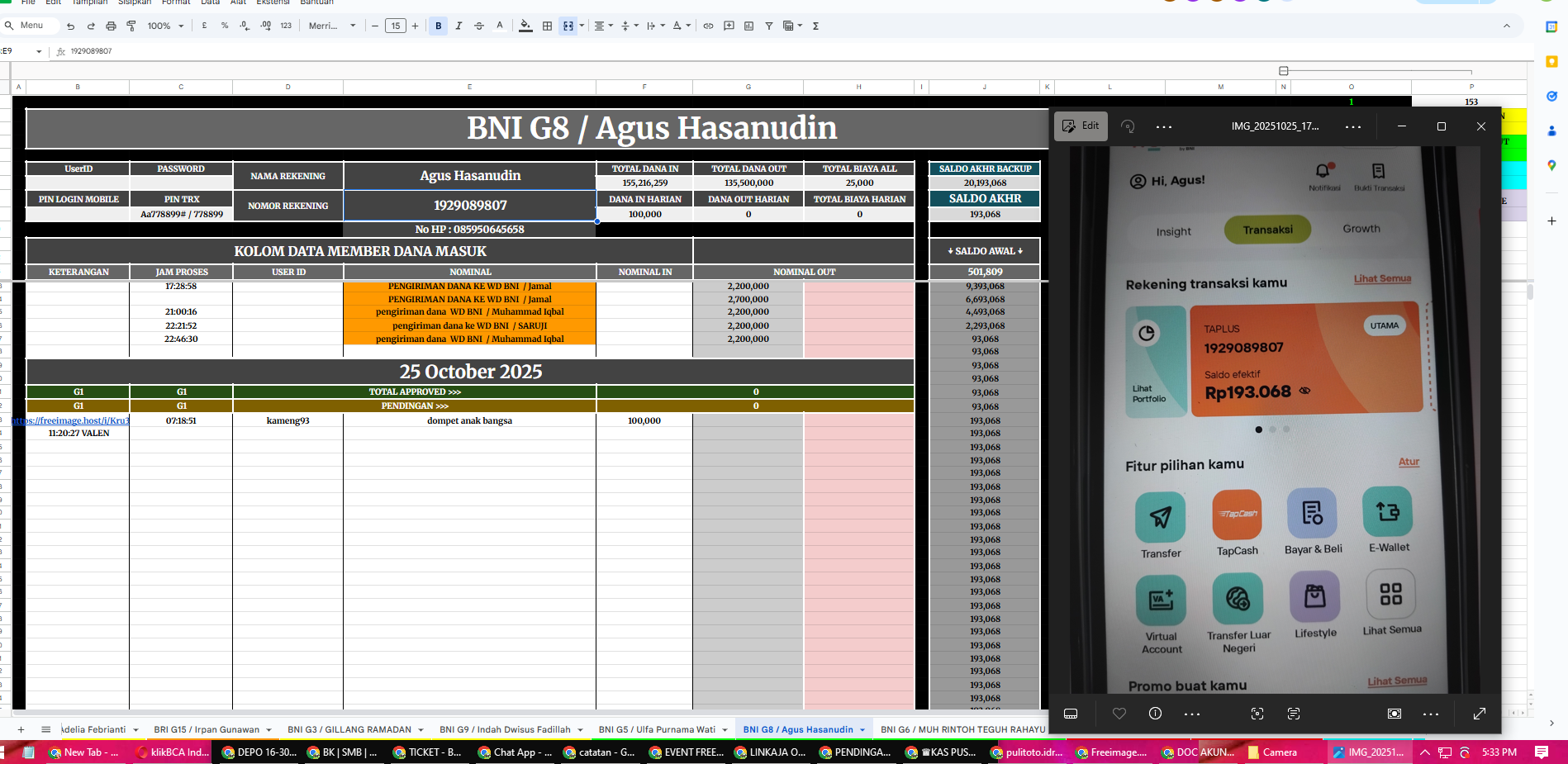Toggle italic formatting
1568x764 pixels.
click(459, 26)
